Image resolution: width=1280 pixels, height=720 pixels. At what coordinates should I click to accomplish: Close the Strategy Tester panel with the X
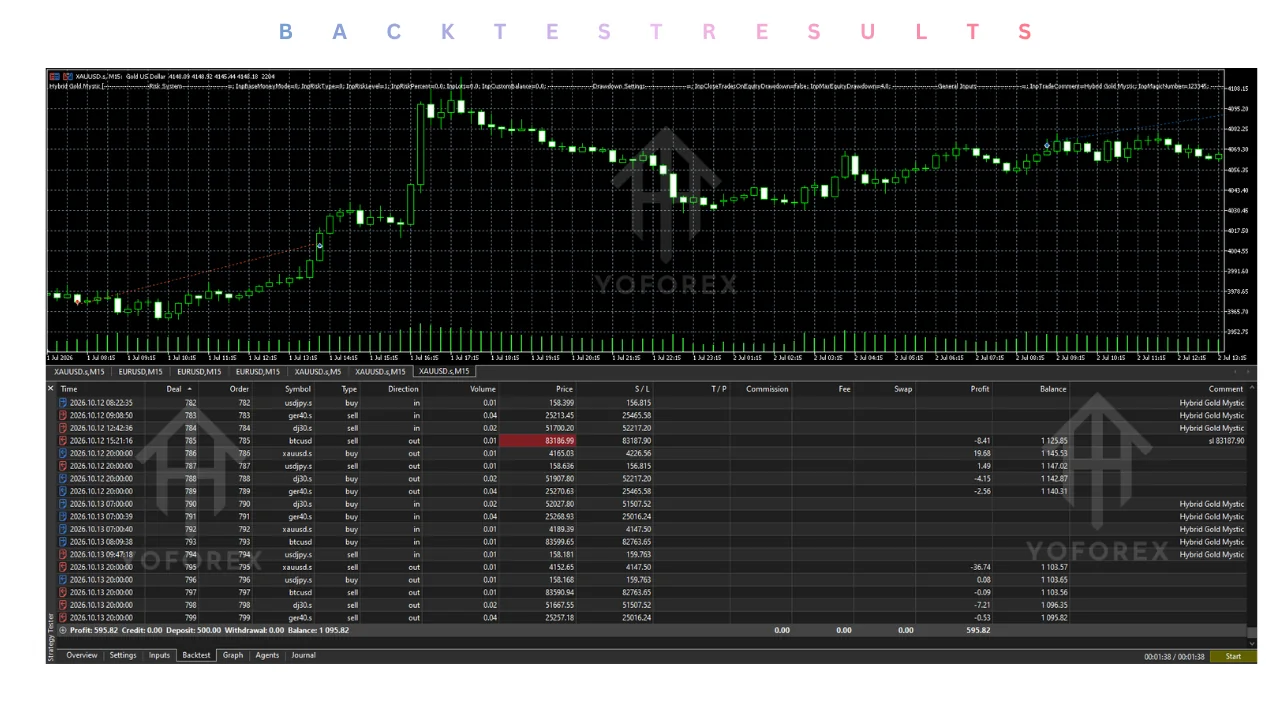(x=51, y=387)
